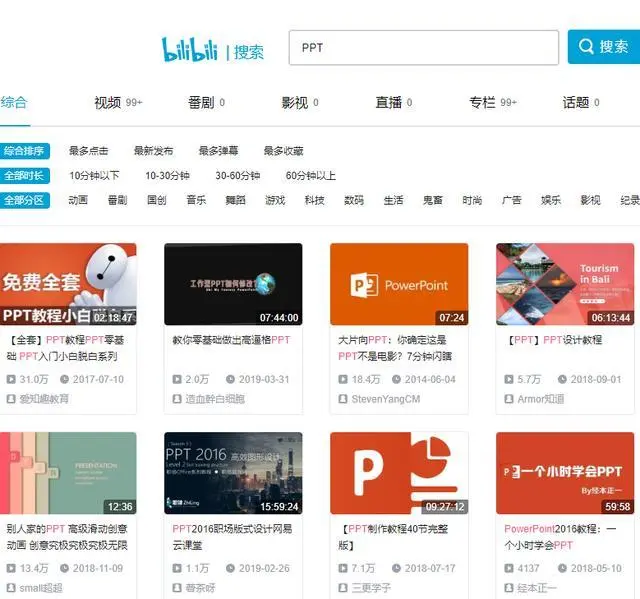The image size is (640, 599).
Task: Open the 07:44:00 dark globe thumbnail
Action: coord(233,284)
